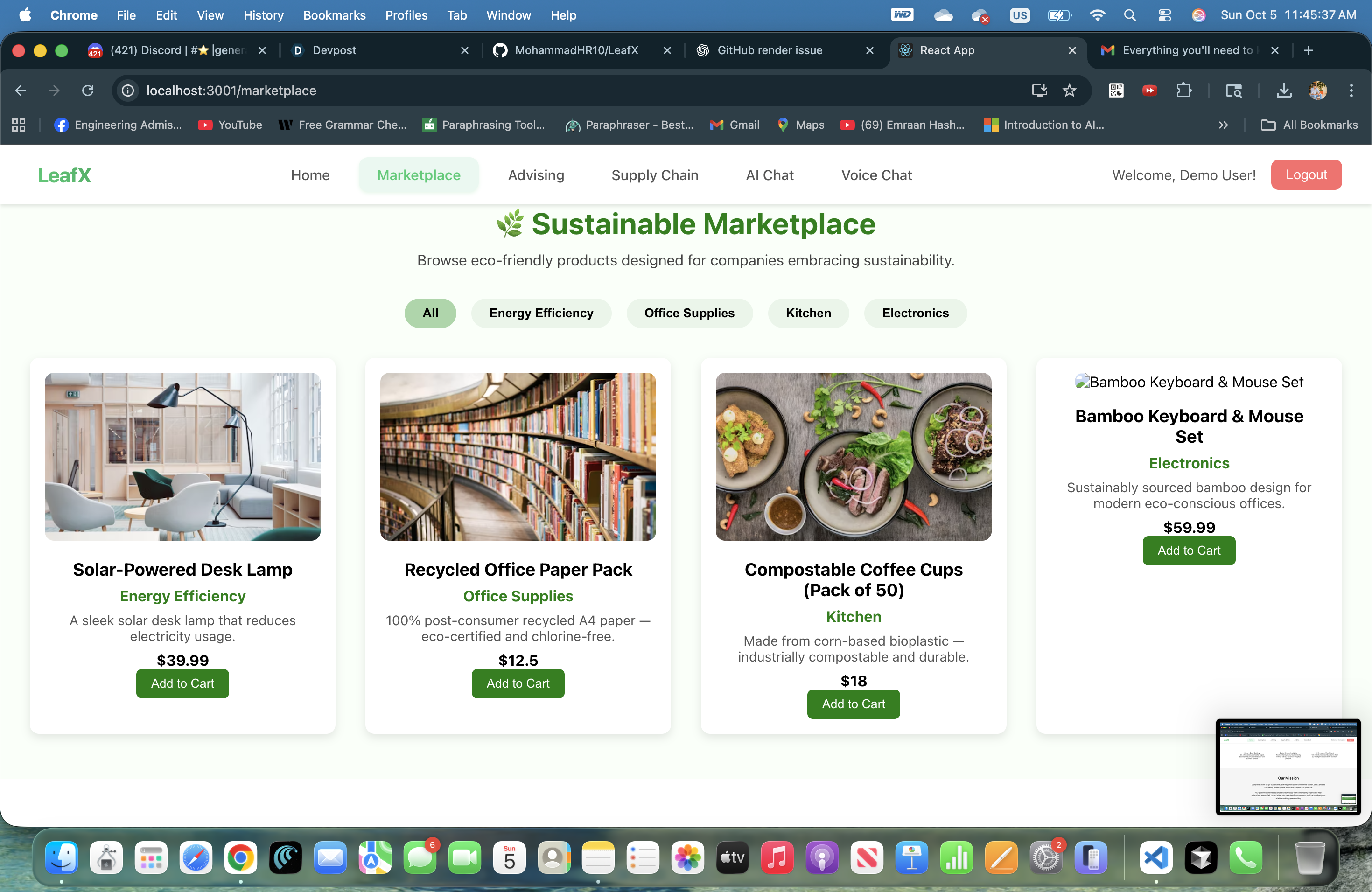
Task: View site information icon beside URL
Action: click(x=128, y=91)
